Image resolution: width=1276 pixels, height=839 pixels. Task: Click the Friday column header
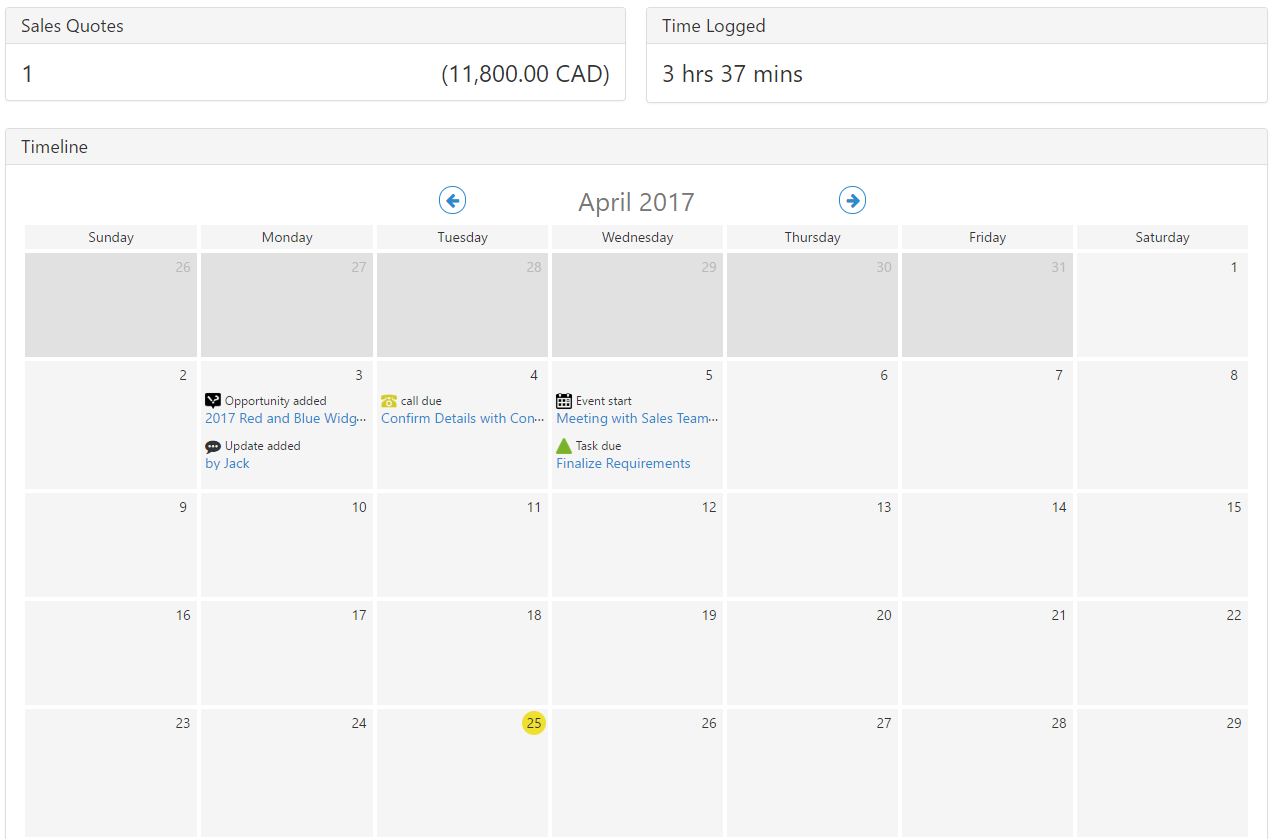[x=987, y=237]
